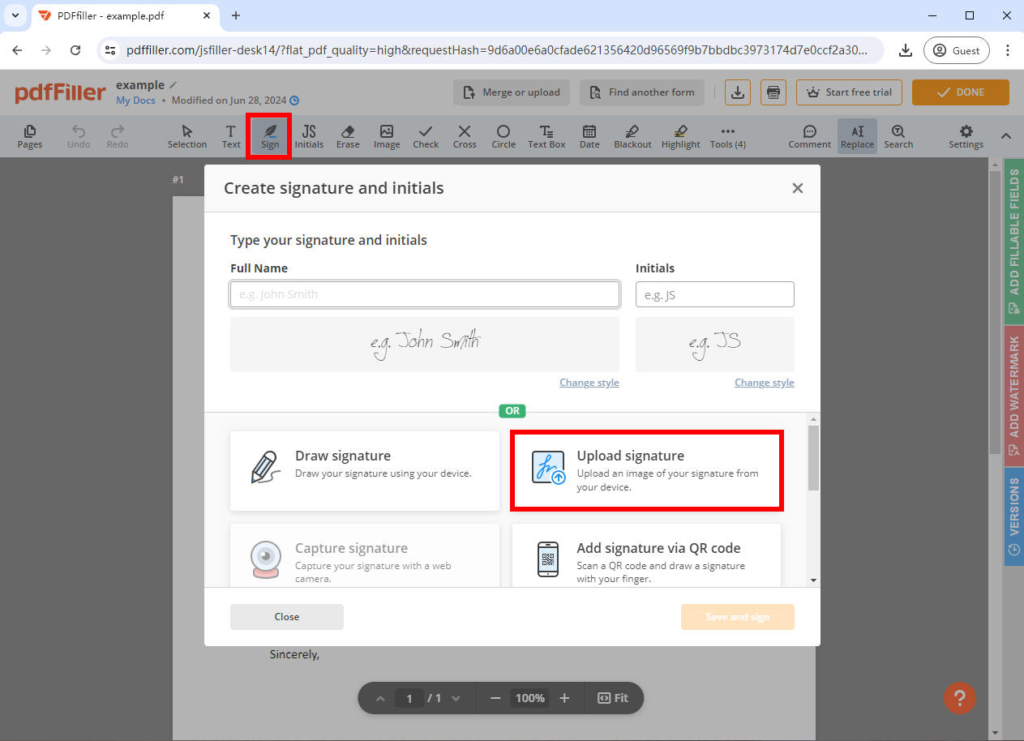
Task: Click the Full Name input field
Action: coord(424,294)
